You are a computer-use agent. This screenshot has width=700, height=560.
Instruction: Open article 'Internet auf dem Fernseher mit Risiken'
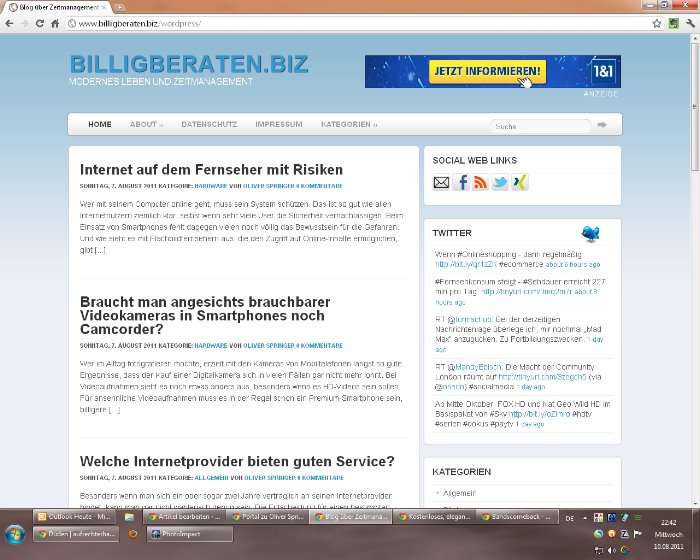(x=211, y=170)
